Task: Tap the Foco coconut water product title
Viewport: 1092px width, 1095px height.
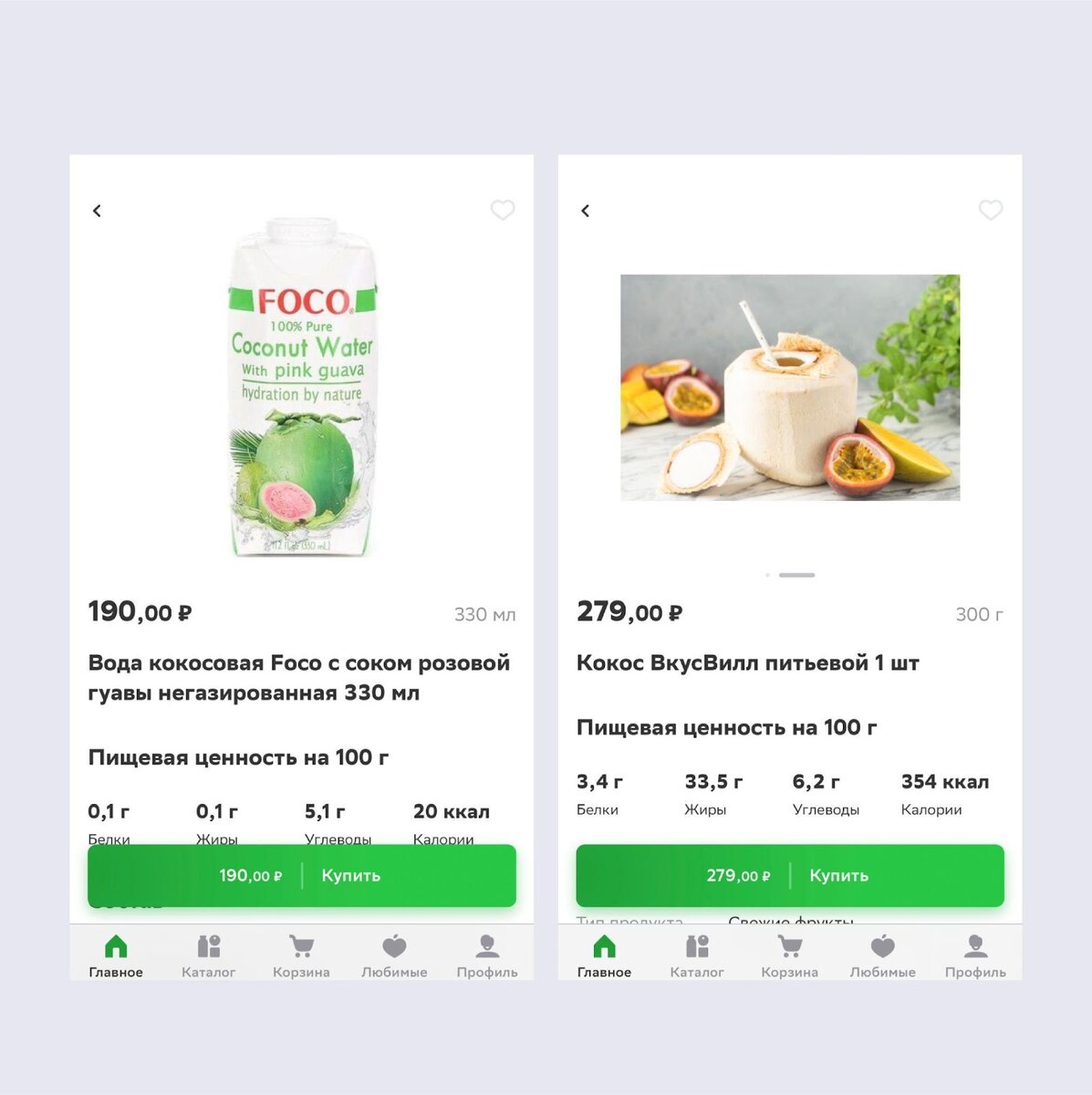Action: click(299, 677)
